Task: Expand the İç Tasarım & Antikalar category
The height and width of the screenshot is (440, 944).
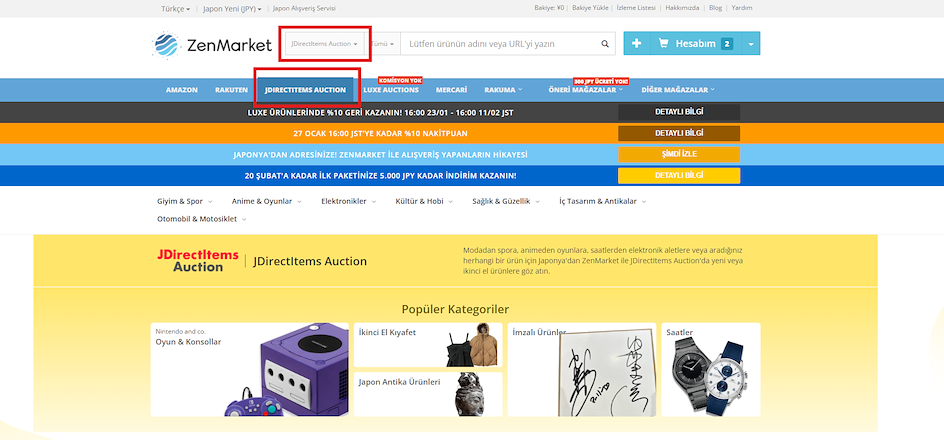Action: pos(603,202)
